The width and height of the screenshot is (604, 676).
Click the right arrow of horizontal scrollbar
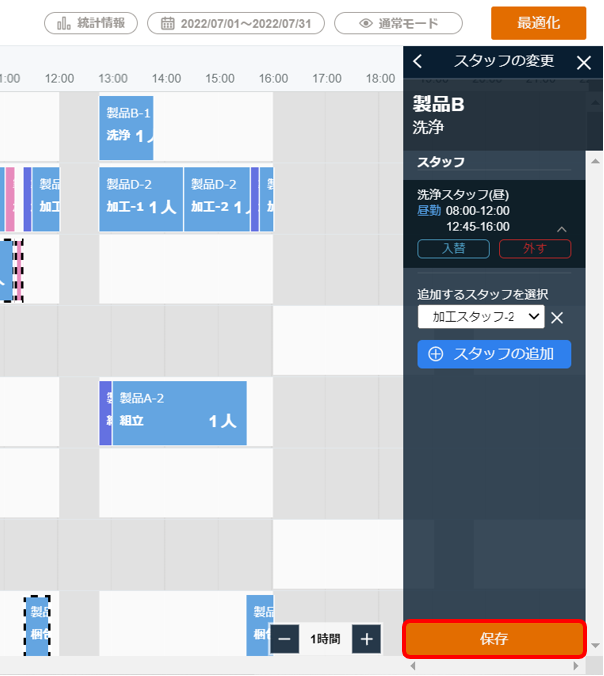click(576, 666)
